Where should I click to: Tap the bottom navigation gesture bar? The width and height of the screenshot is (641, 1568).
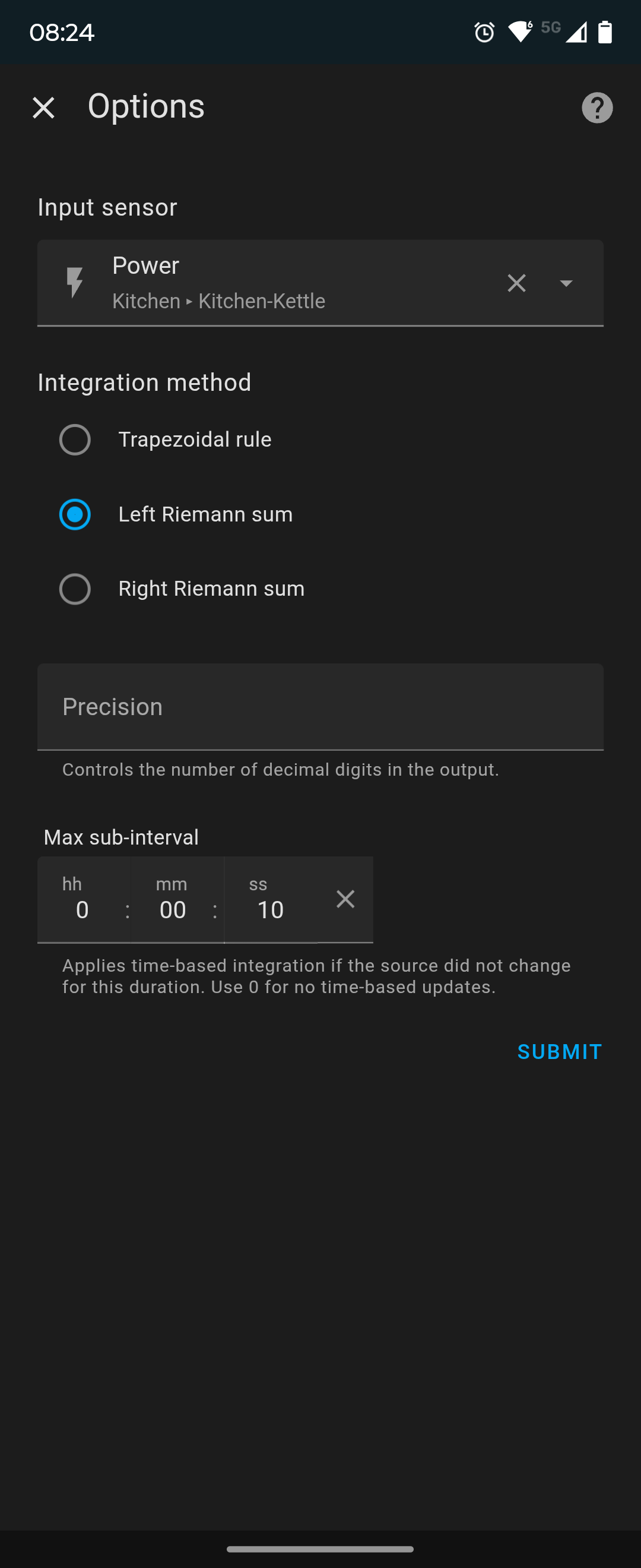[320, 1548]
